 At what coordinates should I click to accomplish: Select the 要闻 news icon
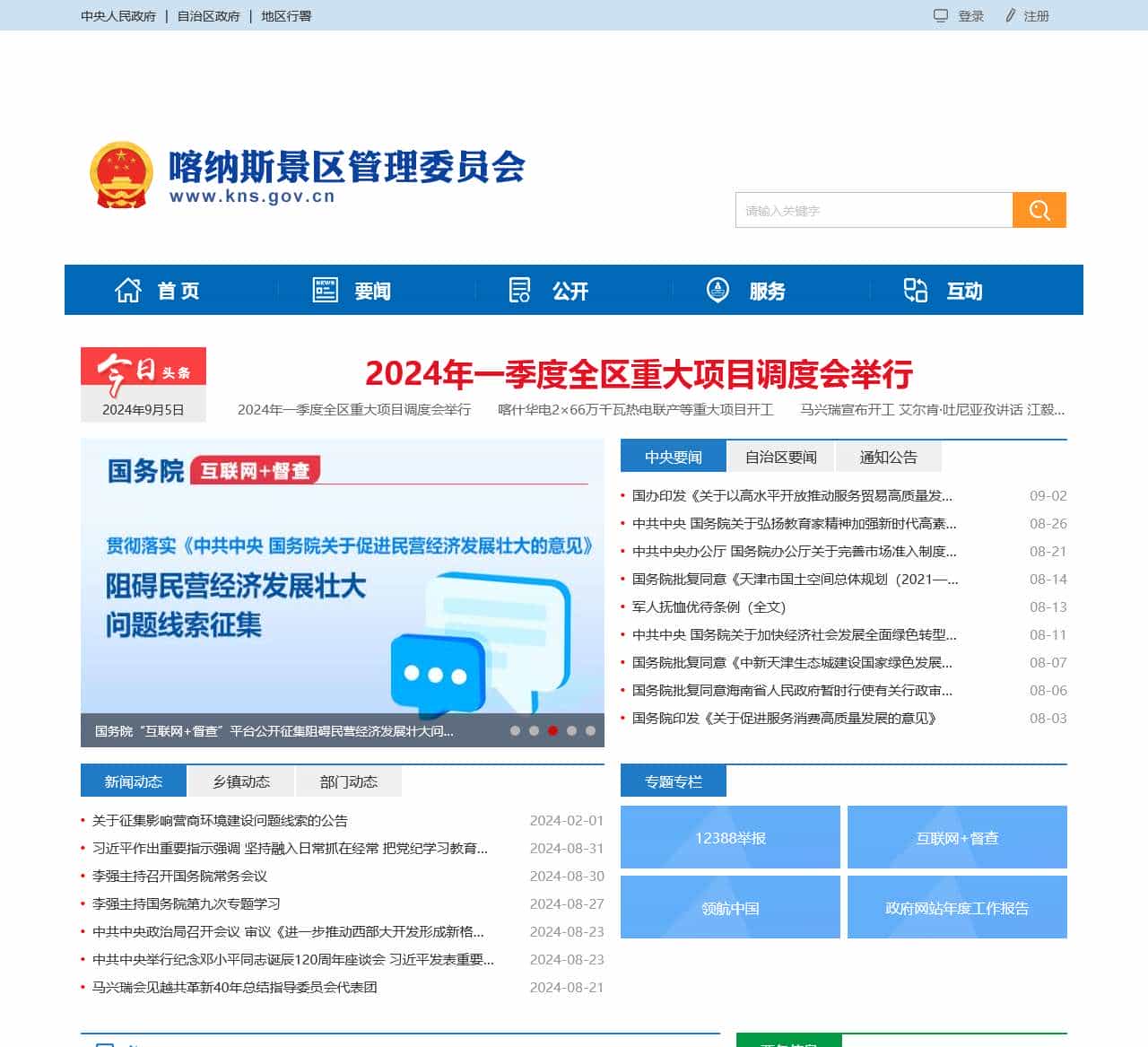[326, 289]
